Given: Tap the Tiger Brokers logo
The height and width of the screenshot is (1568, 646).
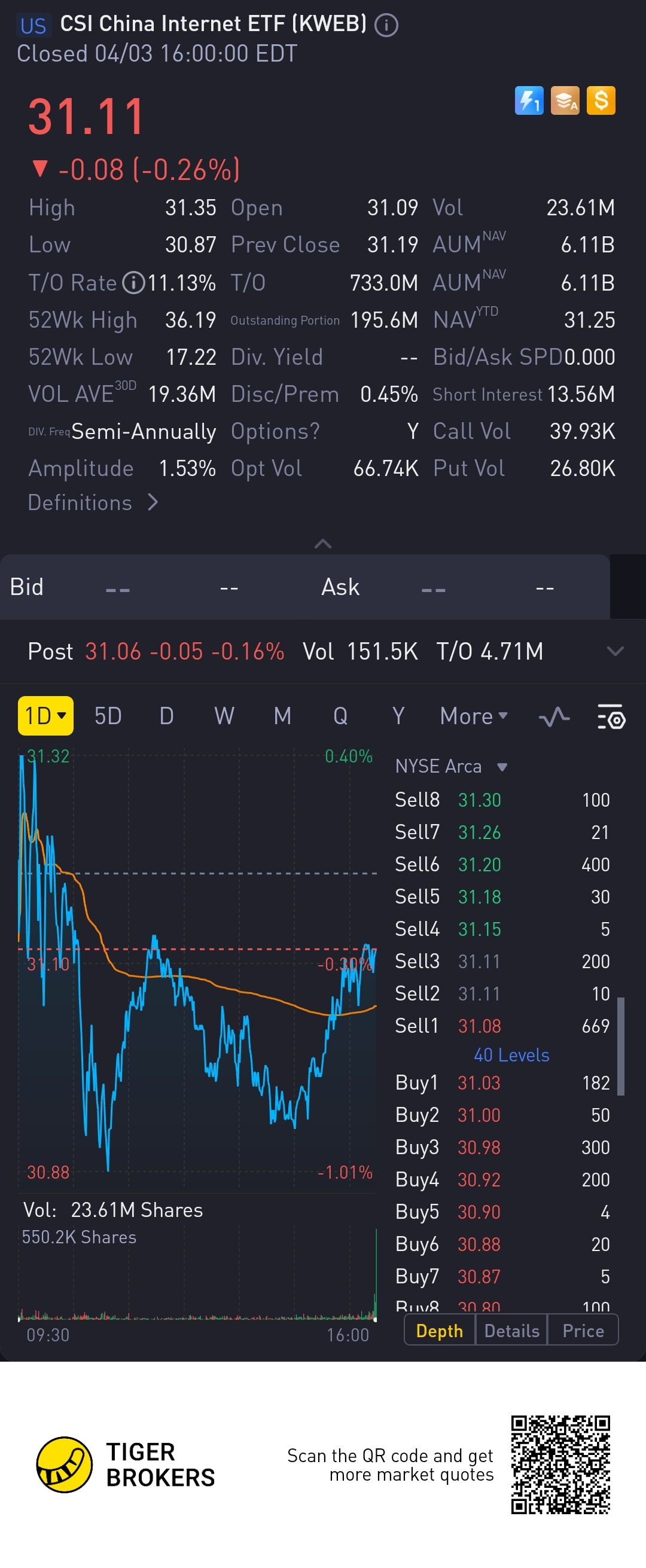Looking at the screenshot, I should click(x=65, y=1465).
